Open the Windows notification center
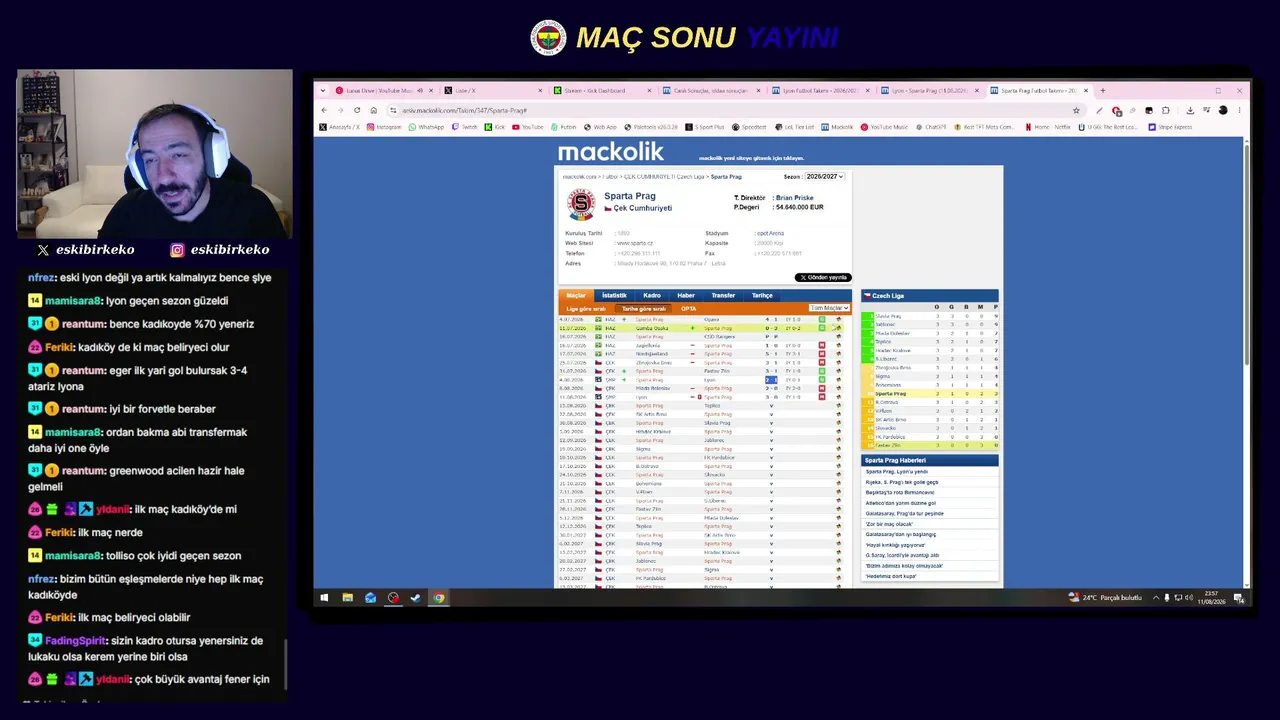 tap(1238, 598)
